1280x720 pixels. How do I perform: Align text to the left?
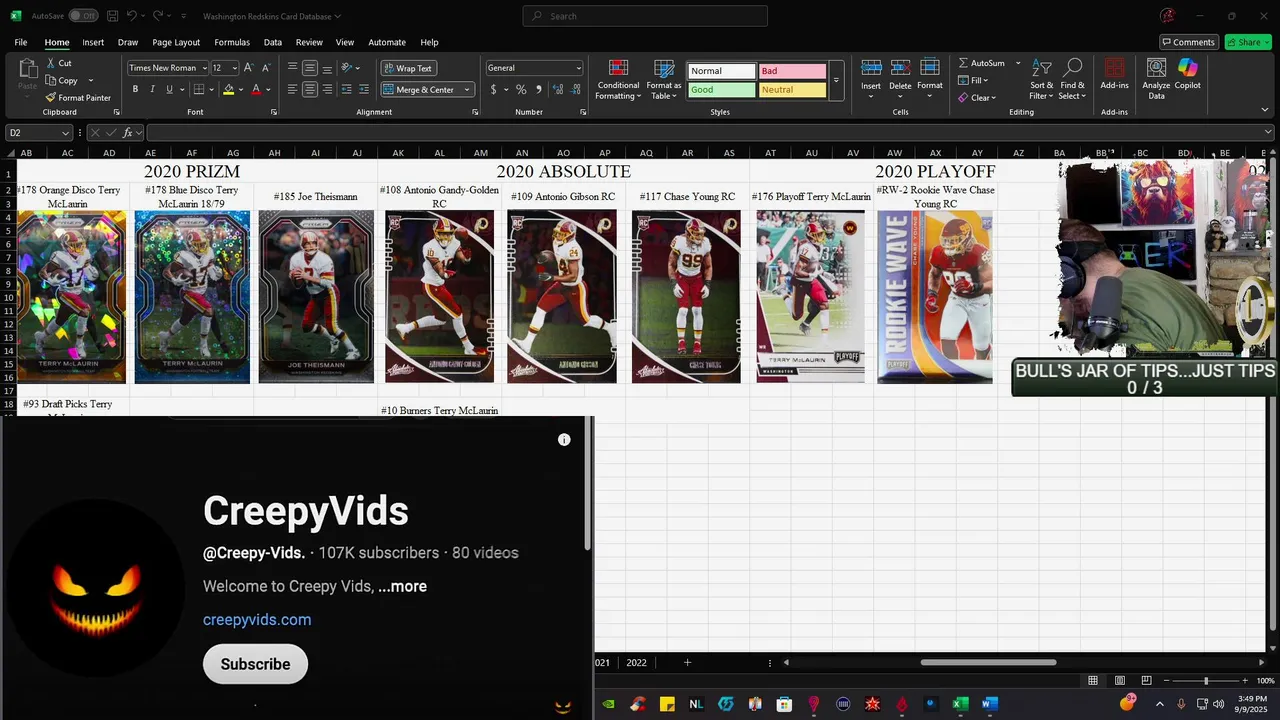[293, 90]
